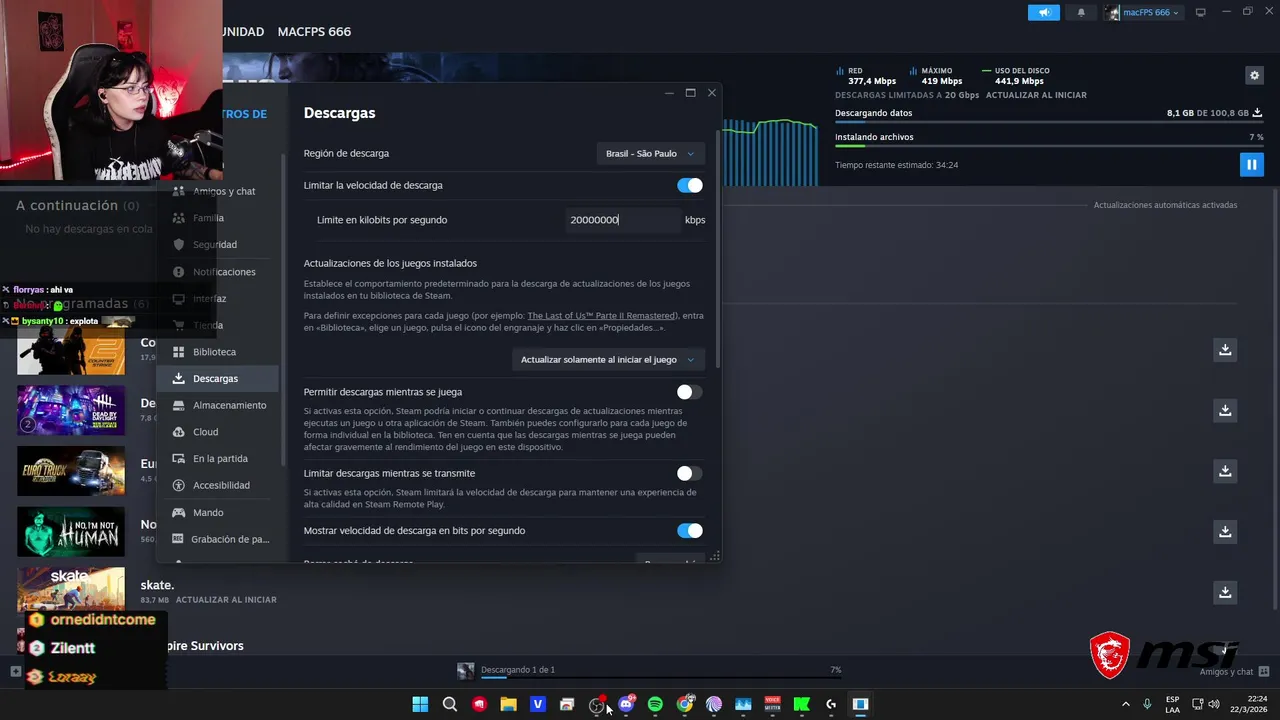
Task: Open MACFPS 666 profile tab in Steam
Action: coord(314,32)
